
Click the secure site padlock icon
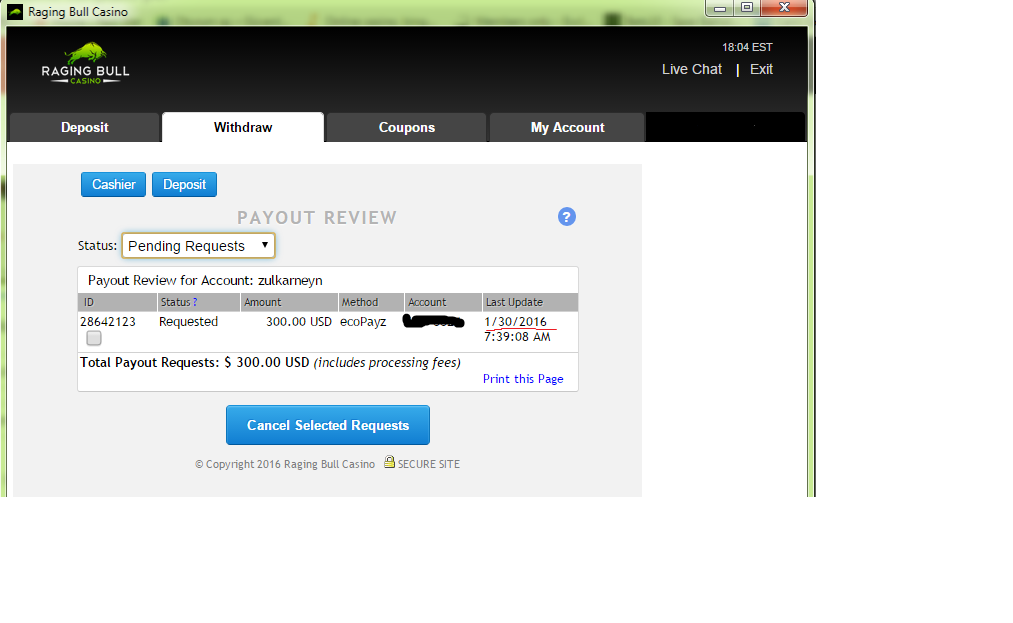tap(389, 461)
